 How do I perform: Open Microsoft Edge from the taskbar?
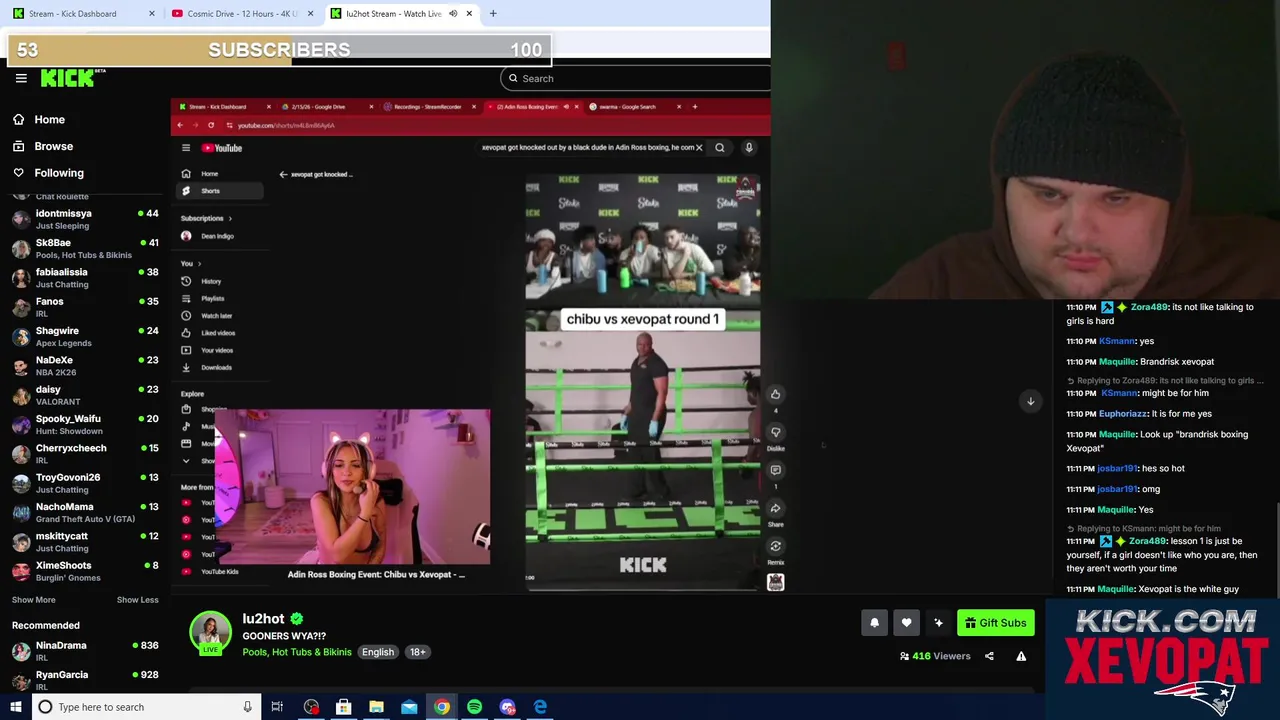(540, 707)
